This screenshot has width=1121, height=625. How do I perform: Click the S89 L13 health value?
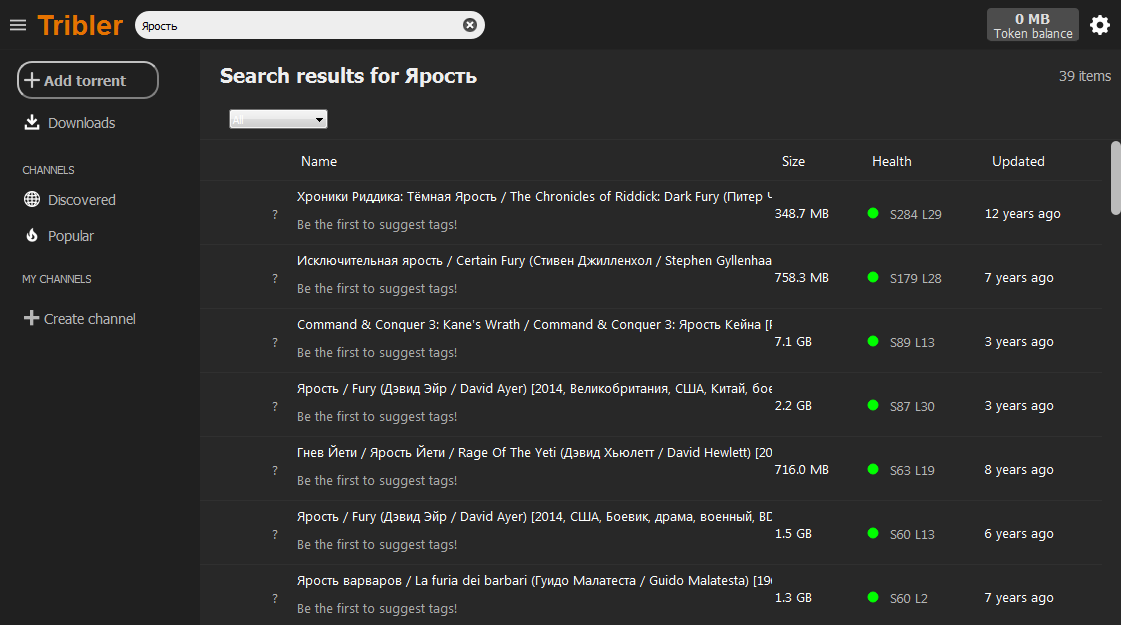click(x=912, y=343)
